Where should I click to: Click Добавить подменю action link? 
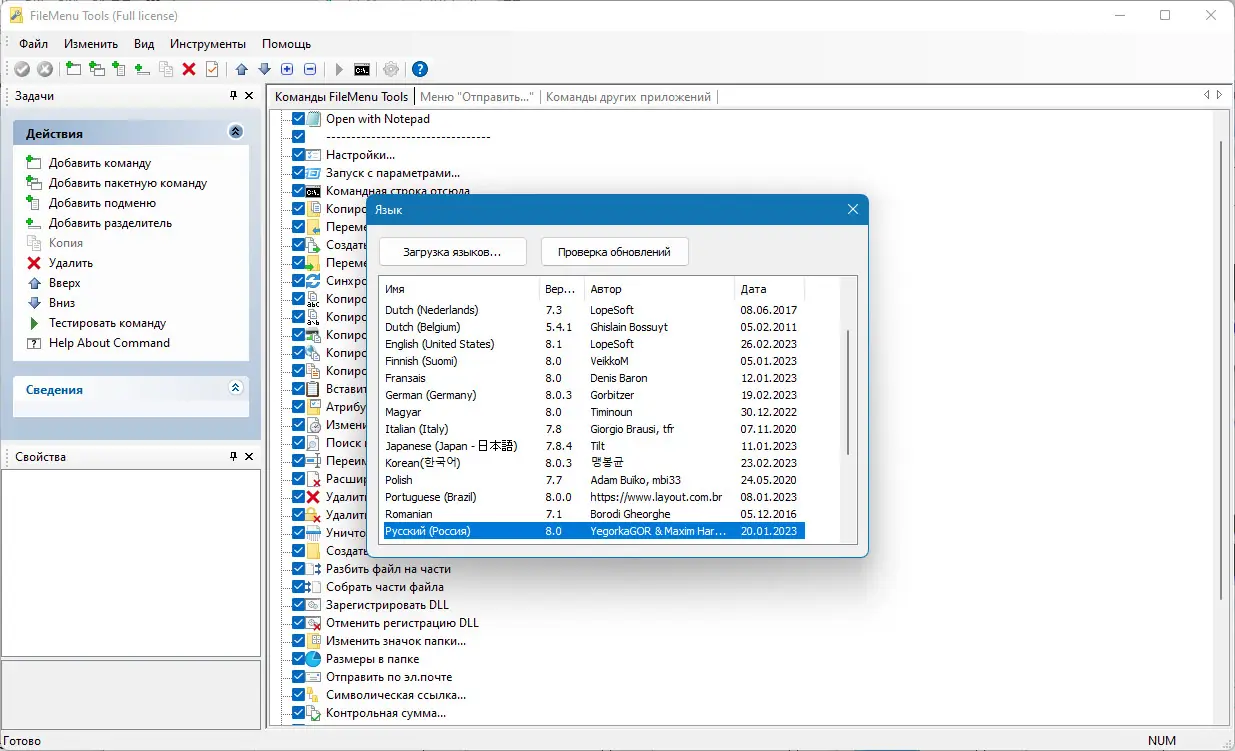[102, 203]
